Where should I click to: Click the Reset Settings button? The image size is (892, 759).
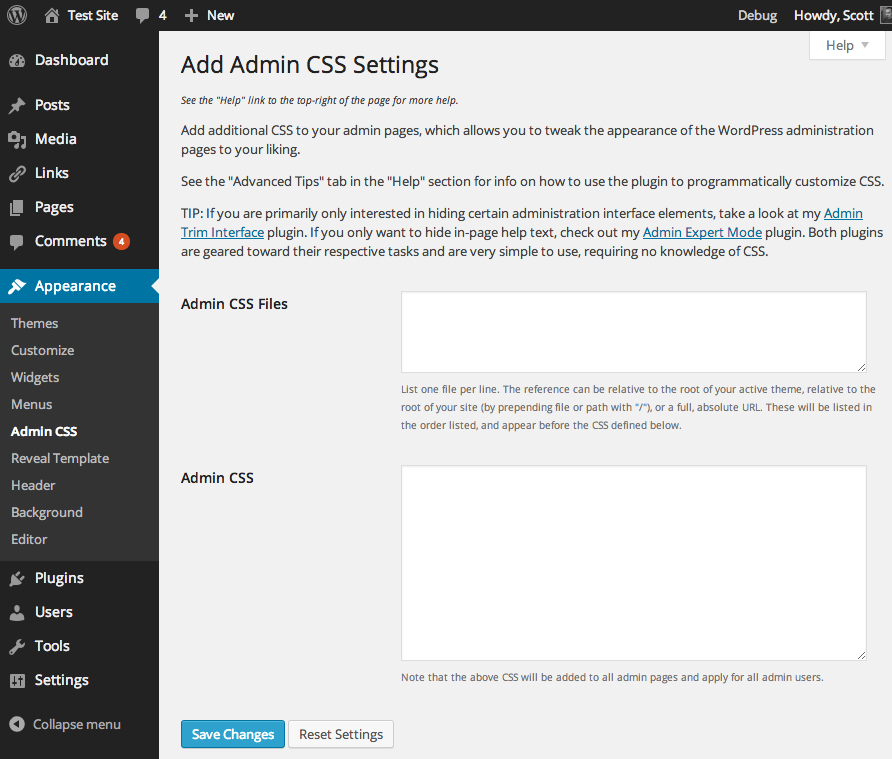pyautogui.click(x=341, y=734)
